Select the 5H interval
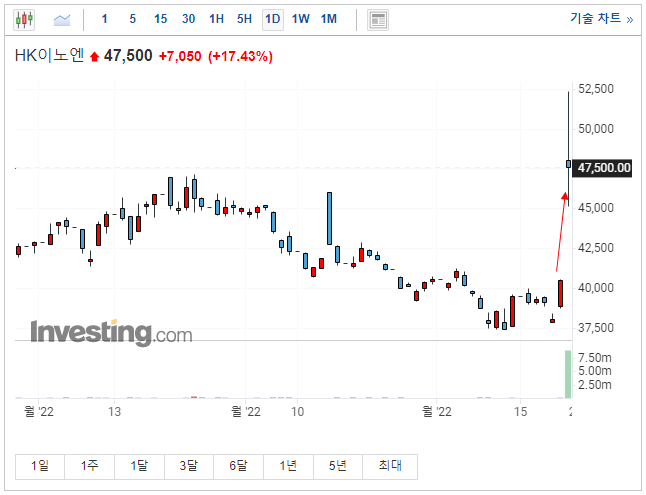646x495 pixels. pos(244,19)
